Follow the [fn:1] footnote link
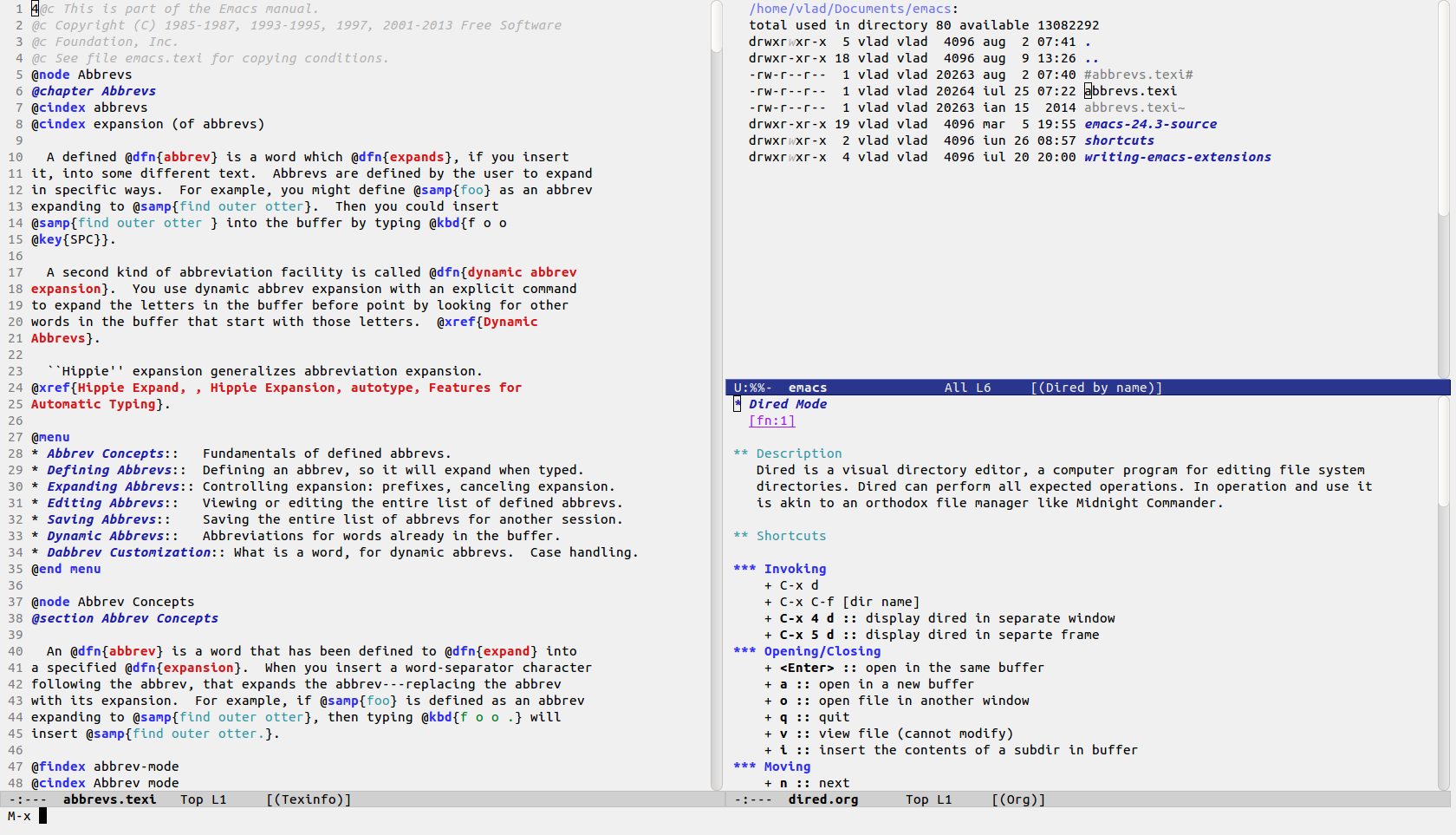1456x835 pixels. [x=771, y=421]
